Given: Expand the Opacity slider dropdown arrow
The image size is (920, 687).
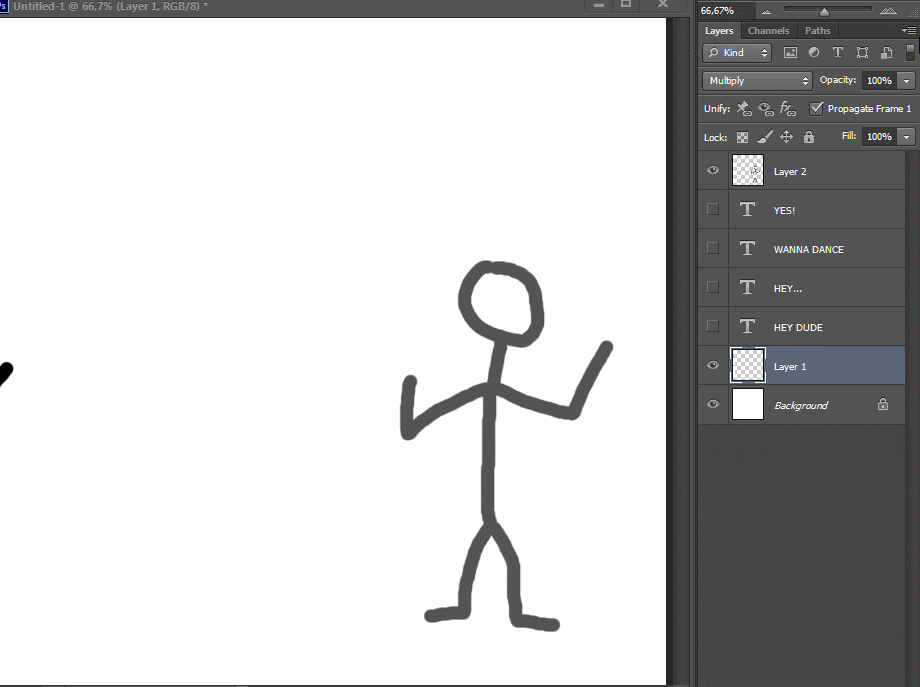Looking at the screenshot, I should 906,81.
